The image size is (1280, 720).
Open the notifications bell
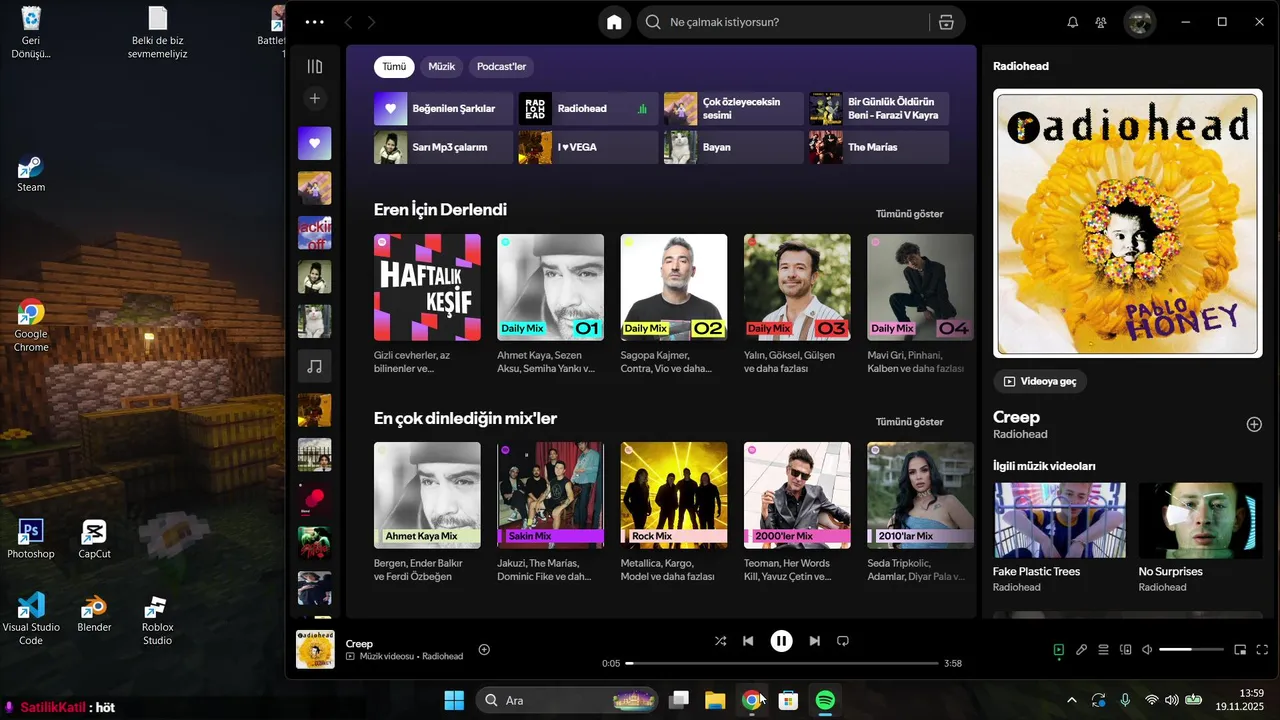pyautogui.click(x=1073, y=22)
